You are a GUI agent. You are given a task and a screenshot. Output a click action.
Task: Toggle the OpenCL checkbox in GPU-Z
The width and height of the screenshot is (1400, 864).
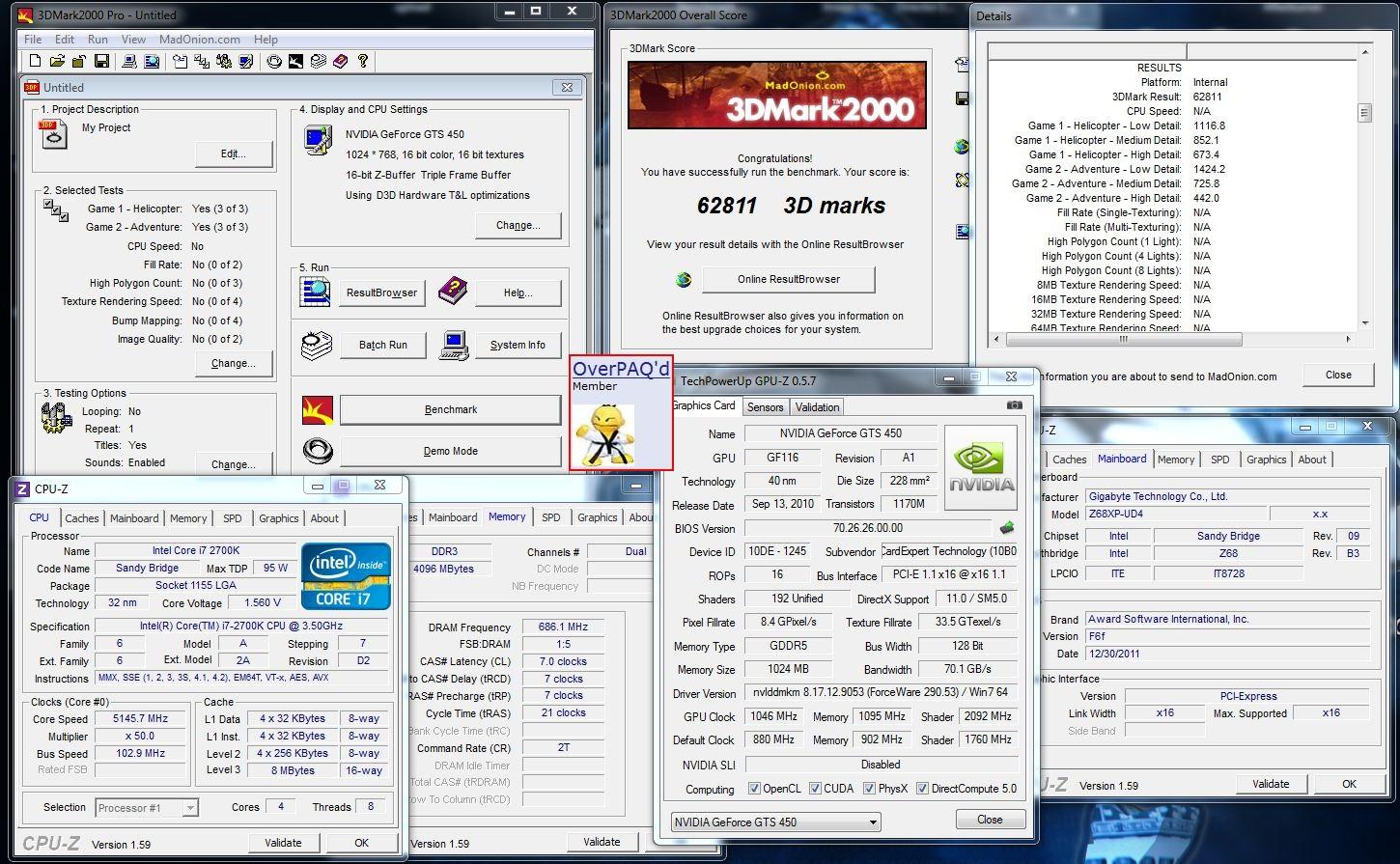pyautogui.click(x=754, y=789)
